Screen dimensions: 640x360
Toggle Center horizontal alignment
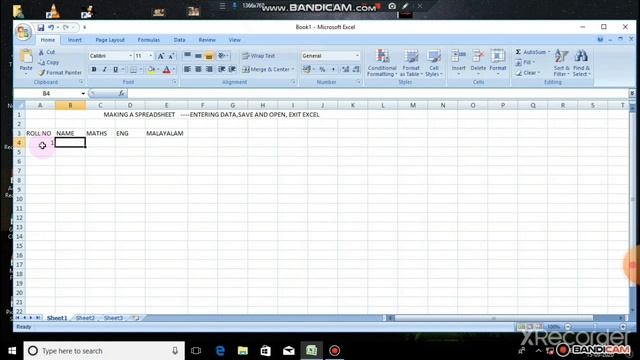tap(198, 69)
